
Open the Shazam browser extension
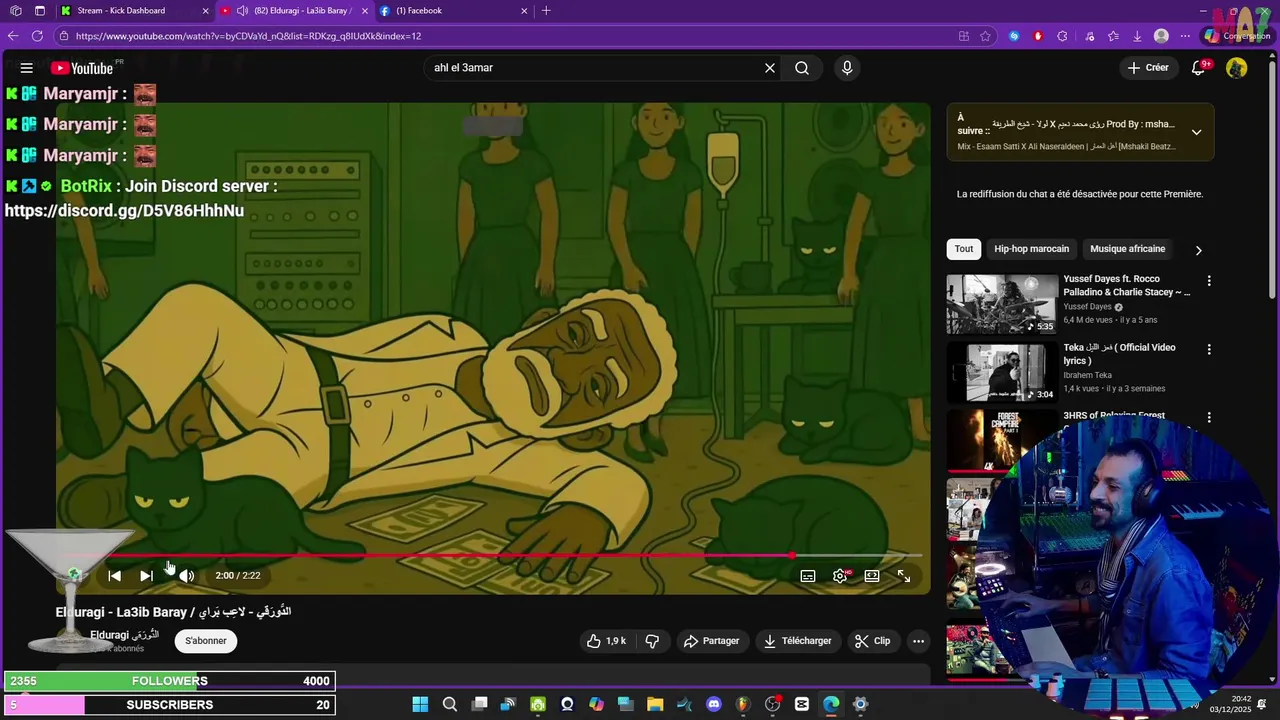coord(1014,36)
